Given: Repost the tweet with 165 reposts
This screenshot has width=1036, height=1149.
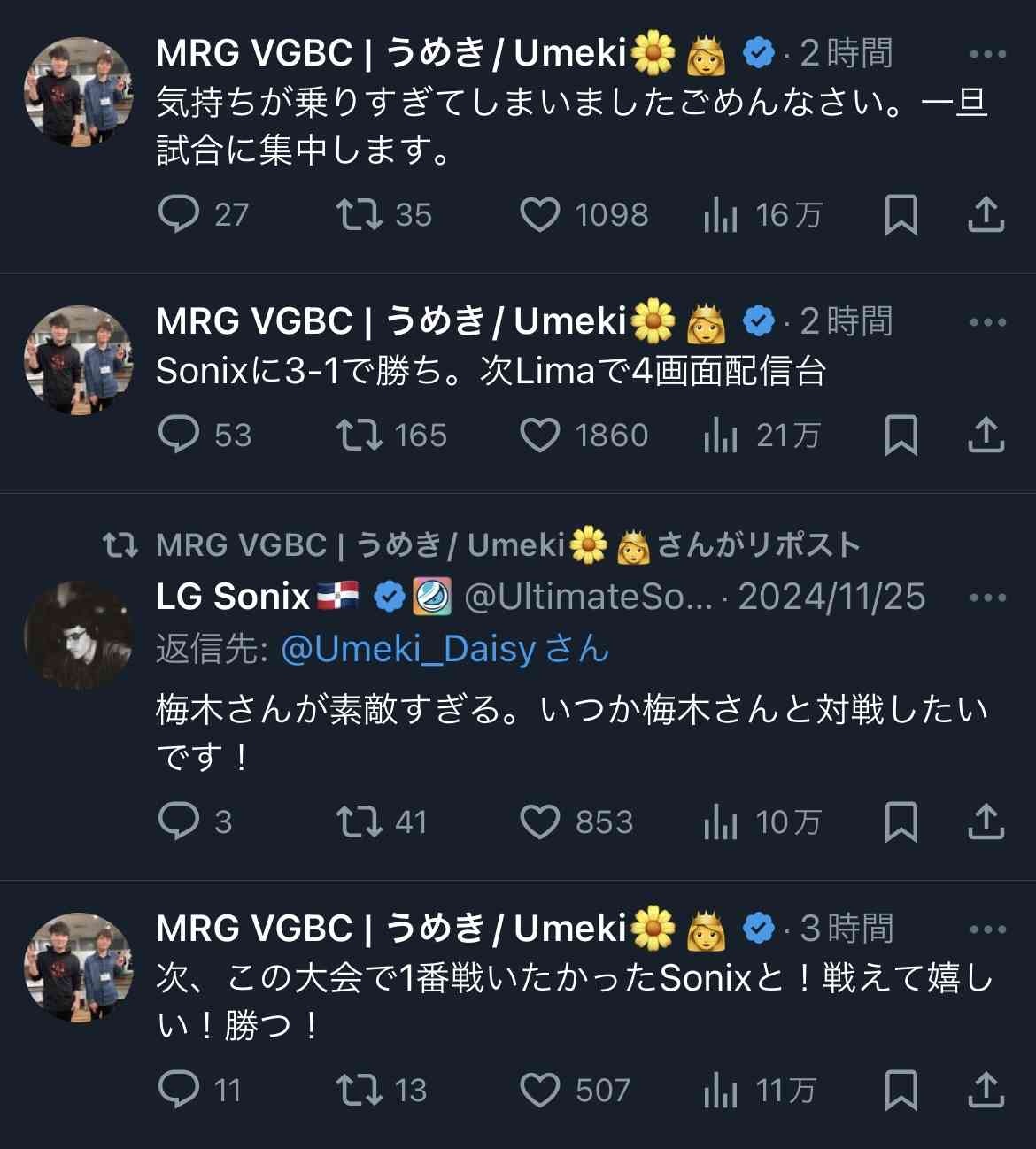Looking at the screenshot, I should pos(359,435).
